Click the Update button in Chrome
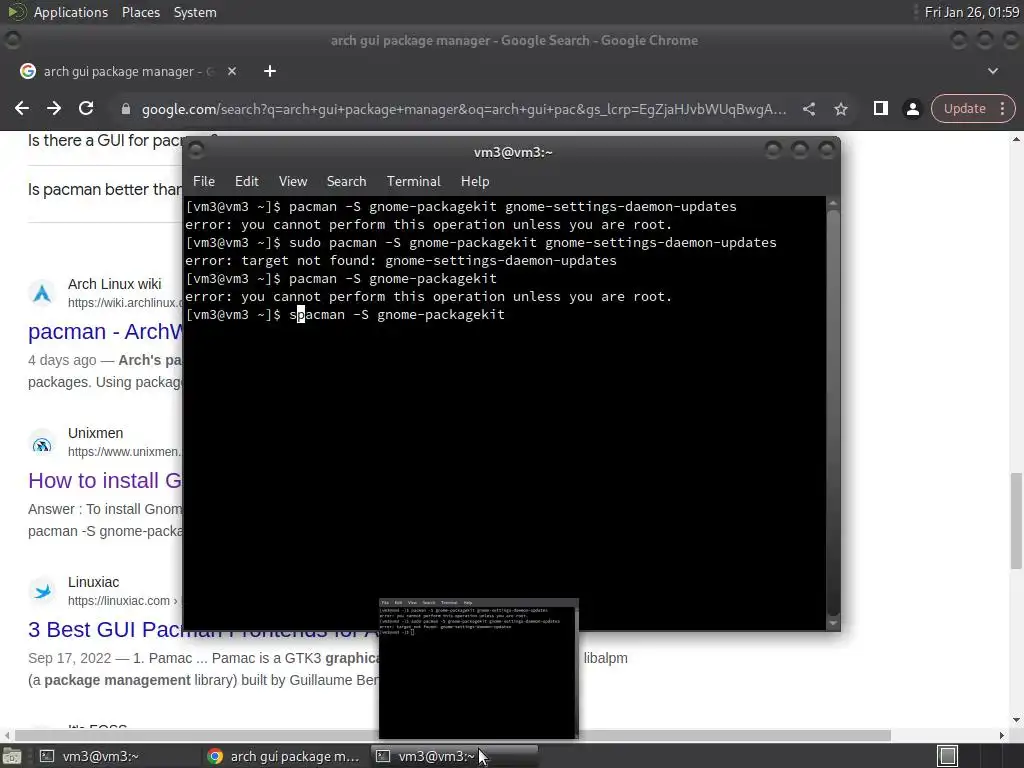 pyautogui.click(x=965, y=108)
